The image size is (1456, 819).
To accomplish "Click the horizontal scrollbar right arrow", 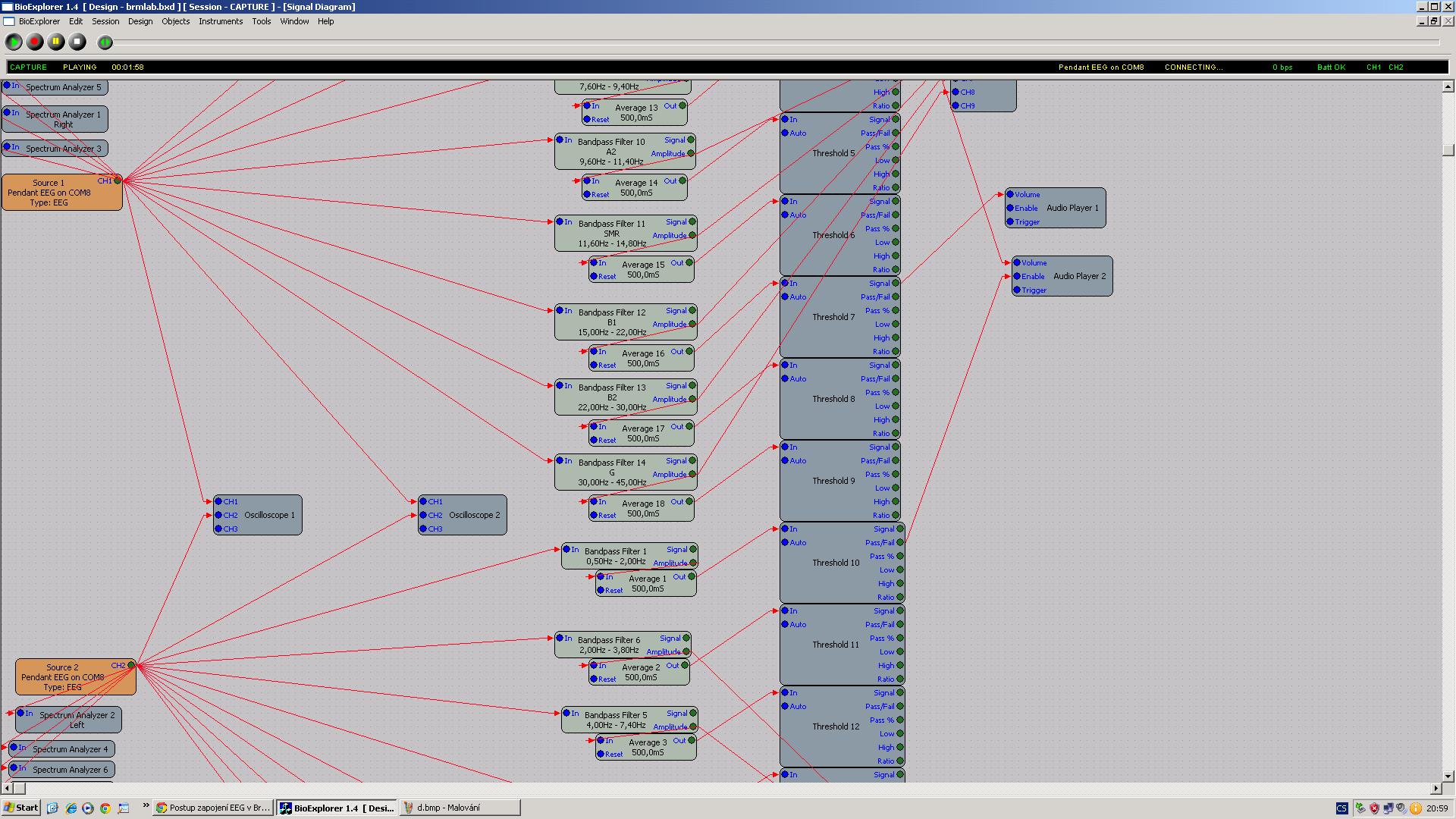I will coord(1436,789).
